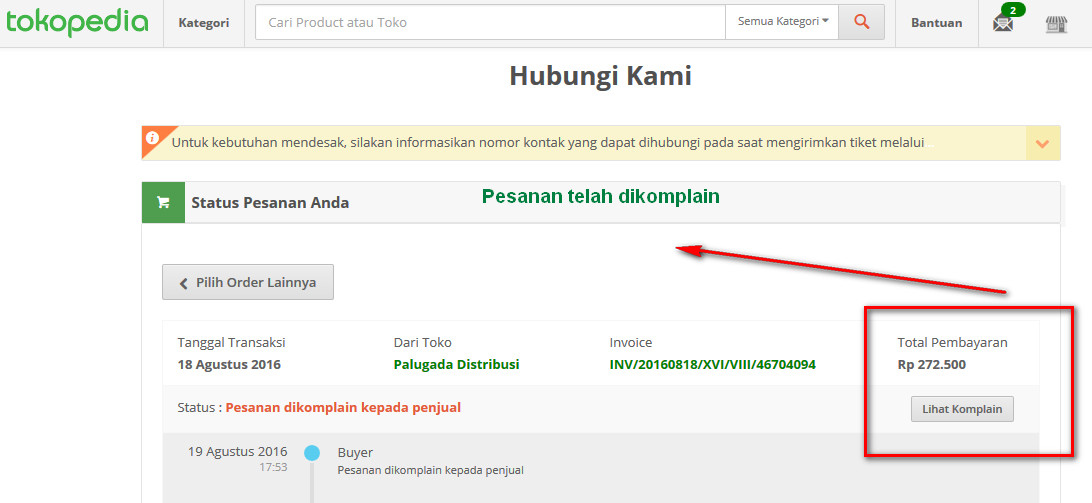The width and height of the screenshot is (1092, 503).
Task: Open the Palugada Distribusi shop link
Action: tap(456, 364)
